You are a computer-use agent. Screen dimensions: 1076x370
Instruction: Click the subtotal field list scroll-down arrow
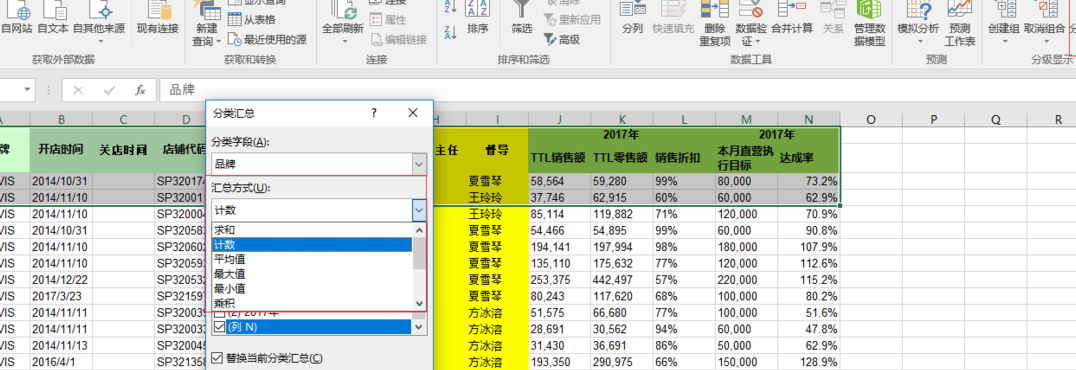pyautogui.click(x=419, y=327)
